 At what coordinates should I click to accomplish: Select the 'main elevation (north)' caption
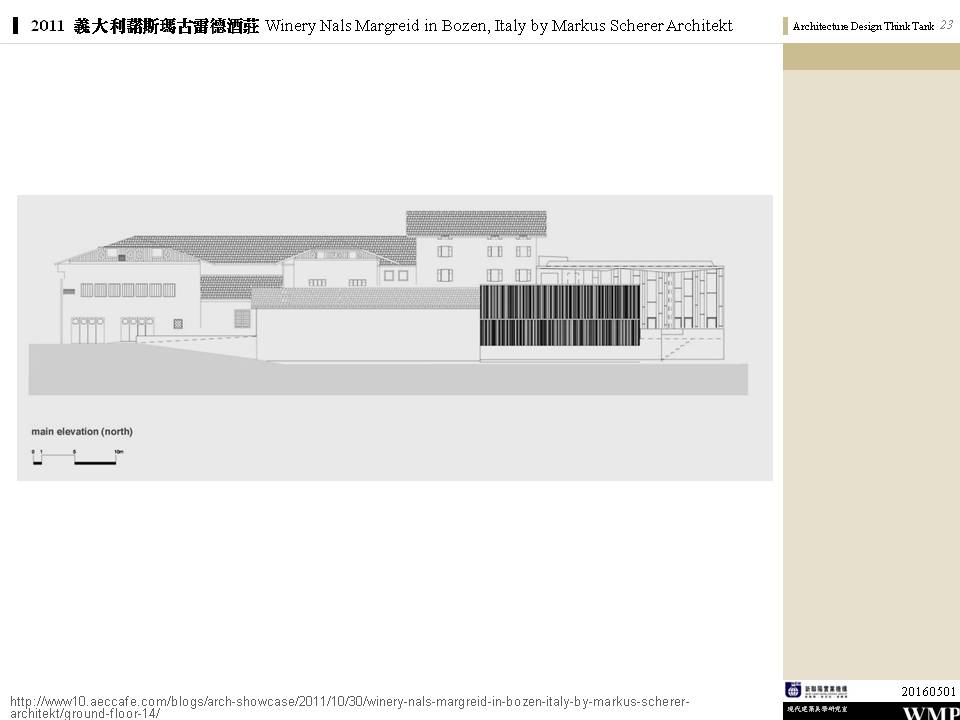pyautogui.click(x=82, y=432)
